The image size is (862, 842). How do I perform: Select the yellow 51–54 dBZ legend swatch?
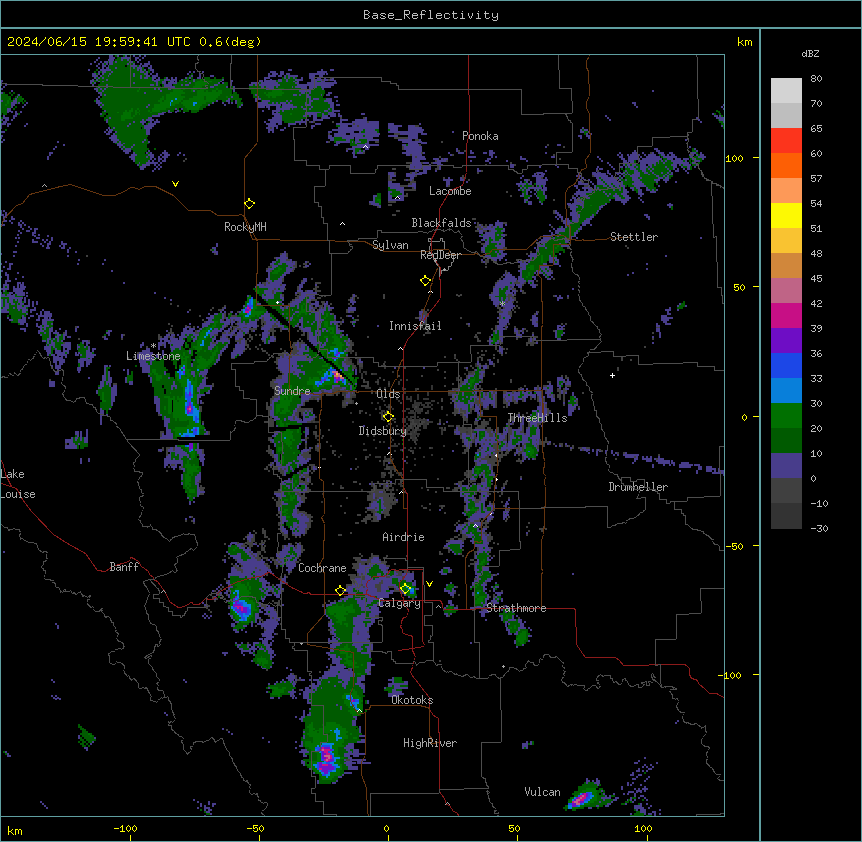[x=786, y=215]
